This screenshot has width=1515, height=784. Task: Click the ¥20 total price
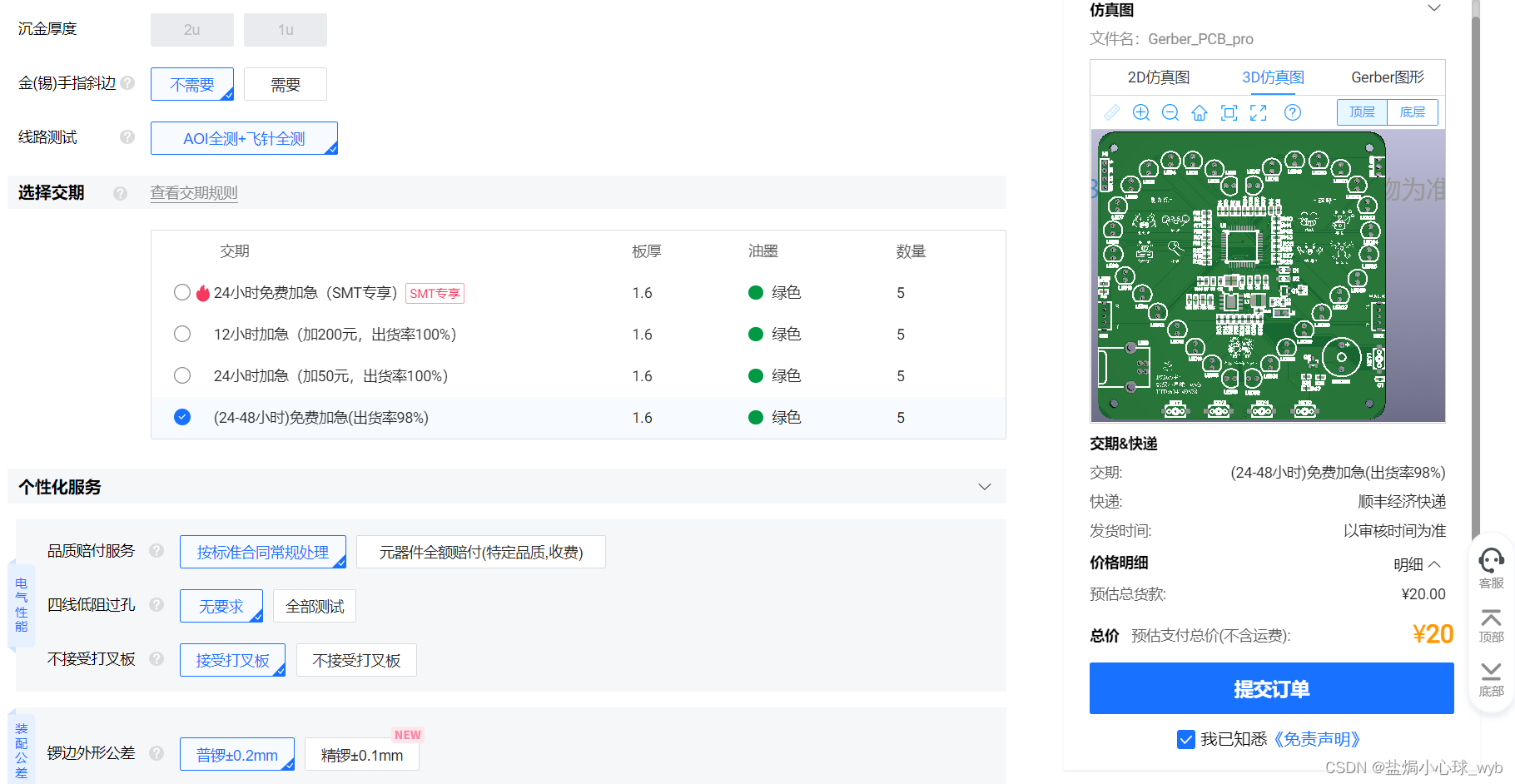pyautogui.click(x=1433, y=634)
